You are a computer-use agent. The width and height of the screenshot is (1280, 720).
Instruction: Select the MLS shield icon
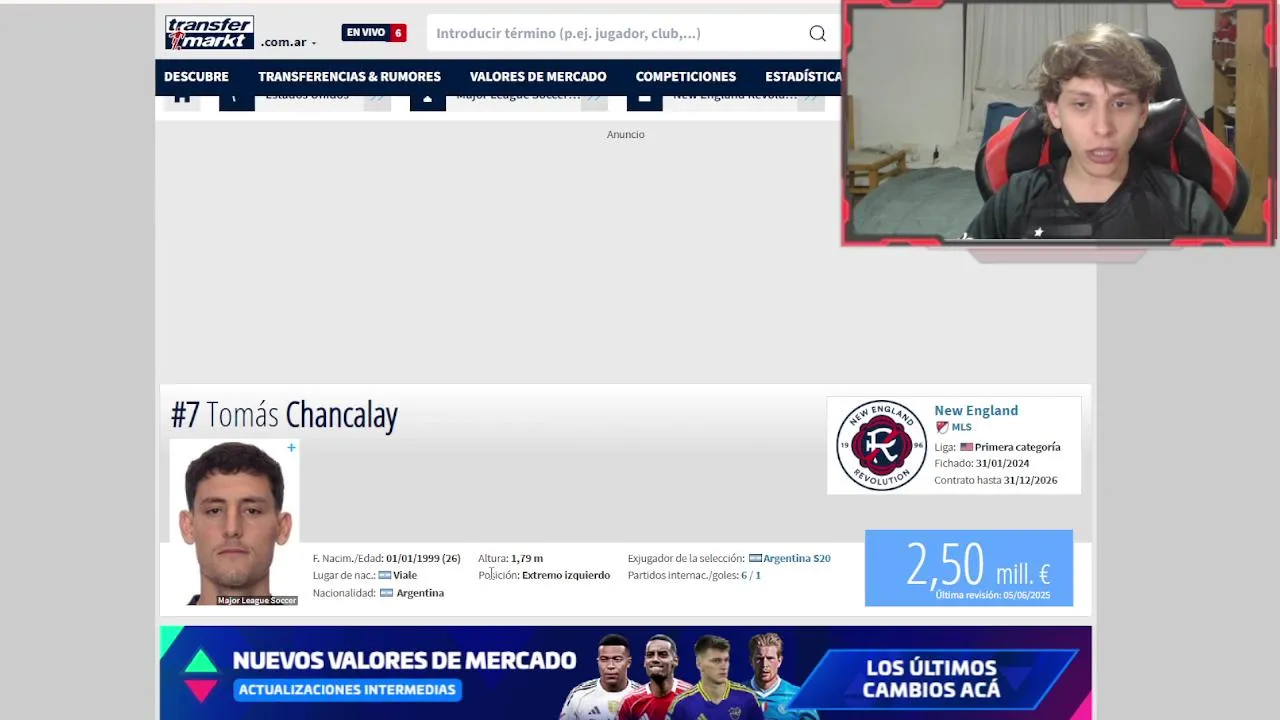[x=941, y=427]
